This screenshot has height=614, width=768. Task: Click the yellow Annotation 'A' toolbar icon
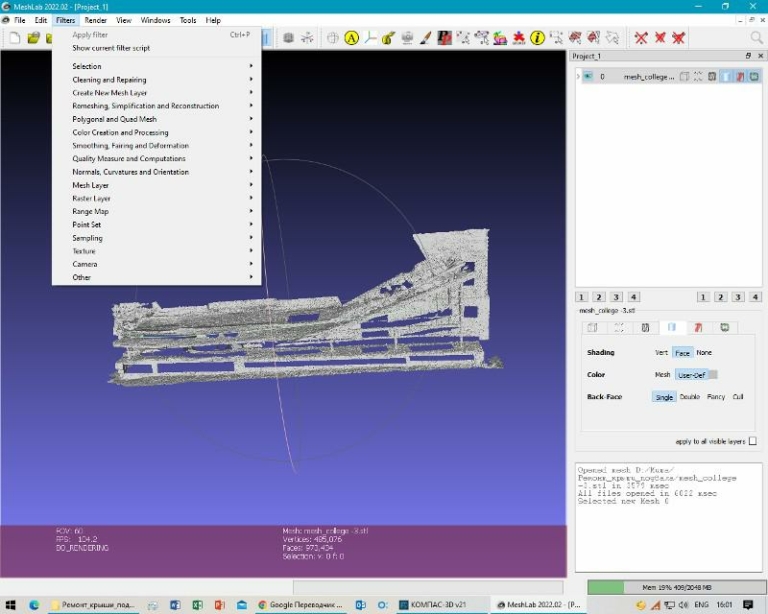point(351,38)
